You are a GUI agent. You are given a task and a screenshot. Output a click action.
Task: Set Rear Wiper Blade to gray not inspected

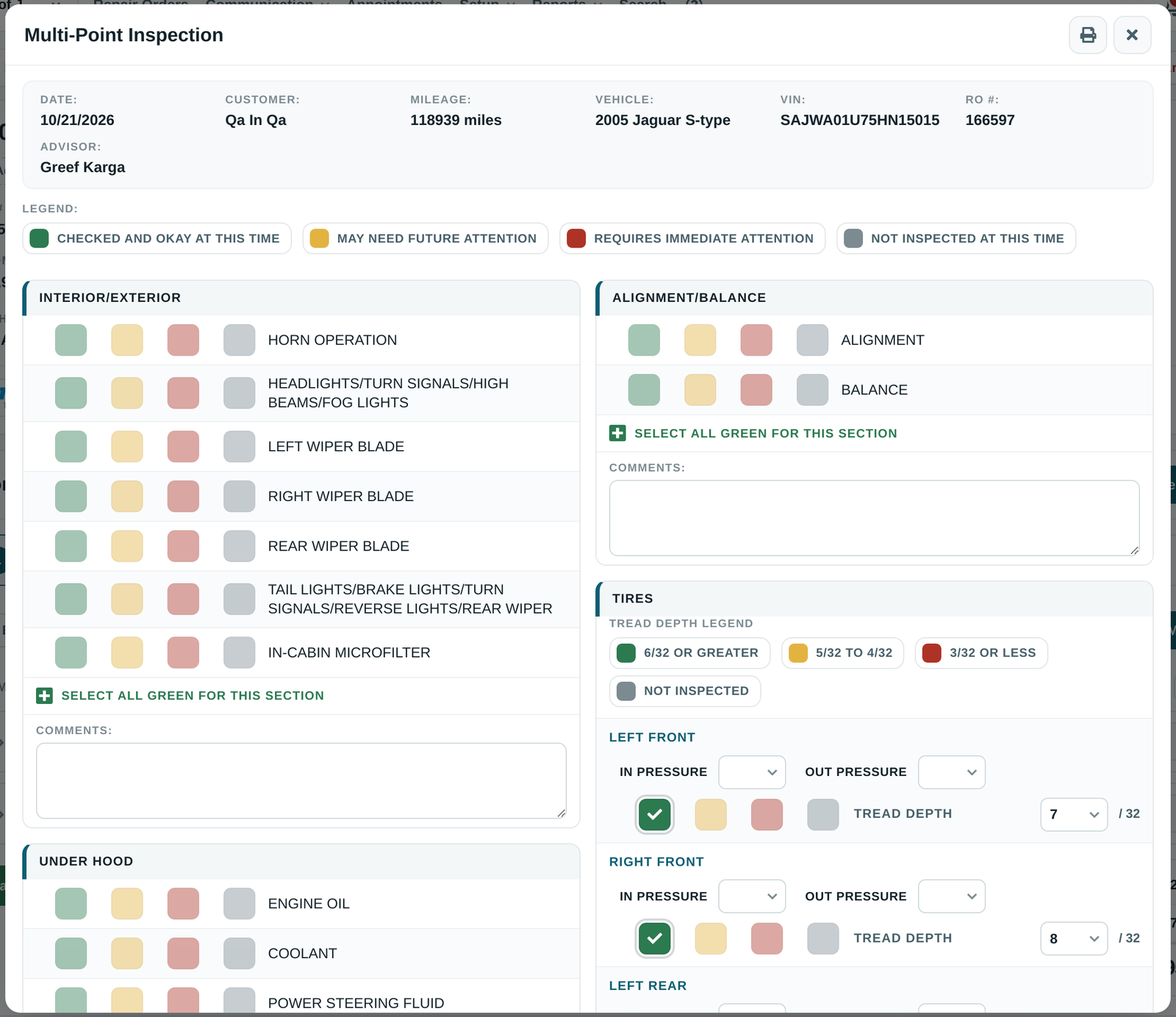[240, 547]
